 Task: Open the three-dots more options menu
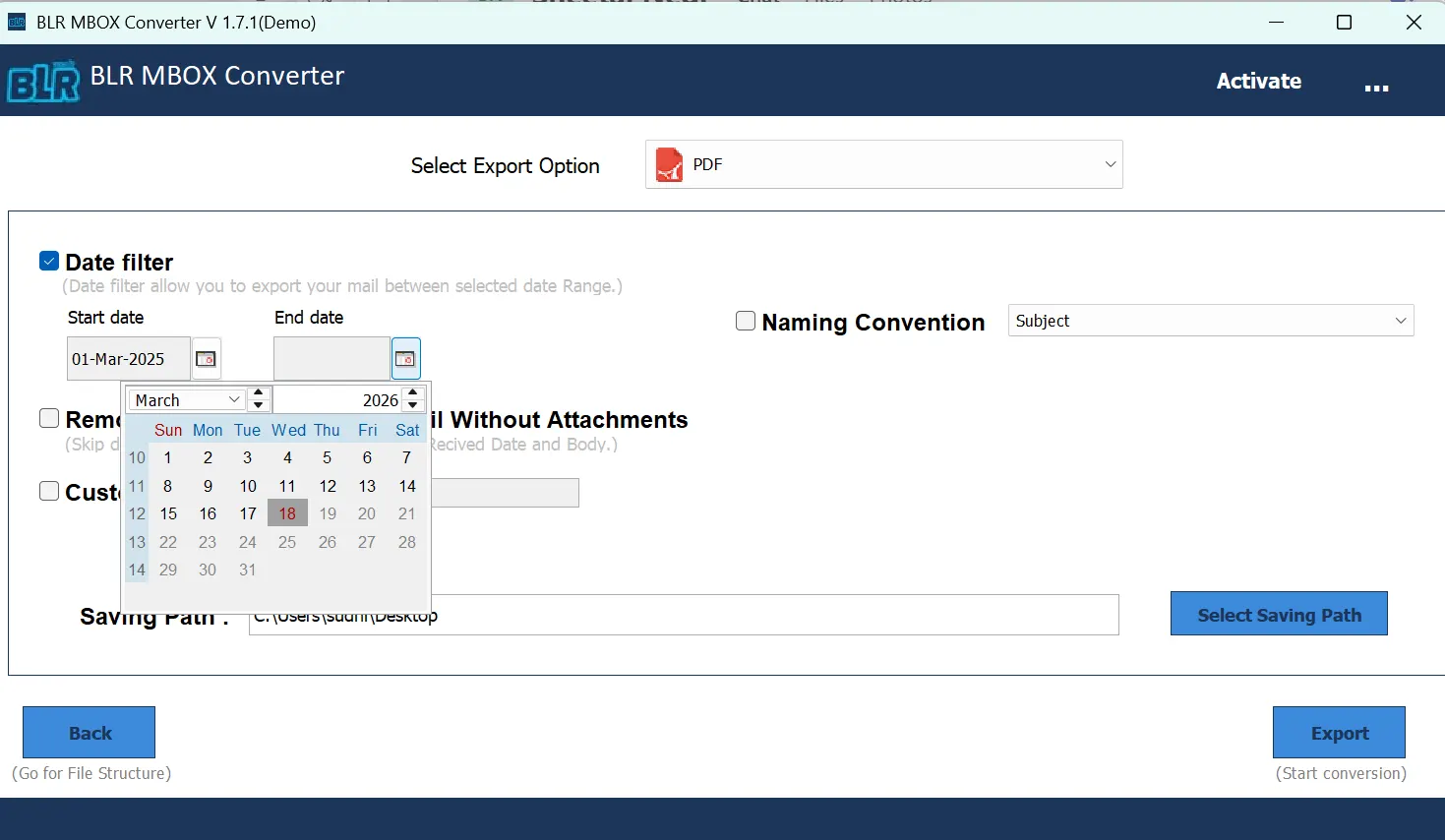1376,88
